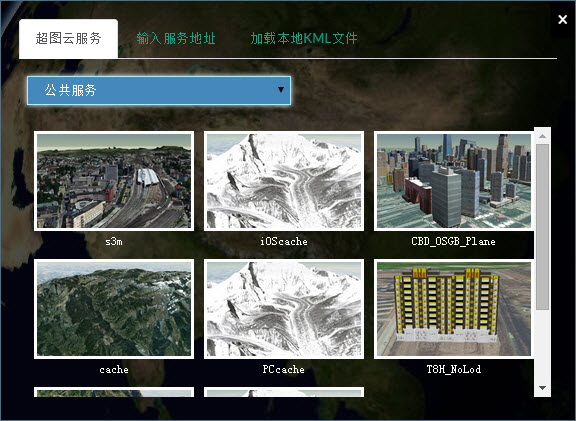Viewport: 576px width, 421px height.
Task: Open the 加载本地KML文件 tab
Action: coord(304,38)
